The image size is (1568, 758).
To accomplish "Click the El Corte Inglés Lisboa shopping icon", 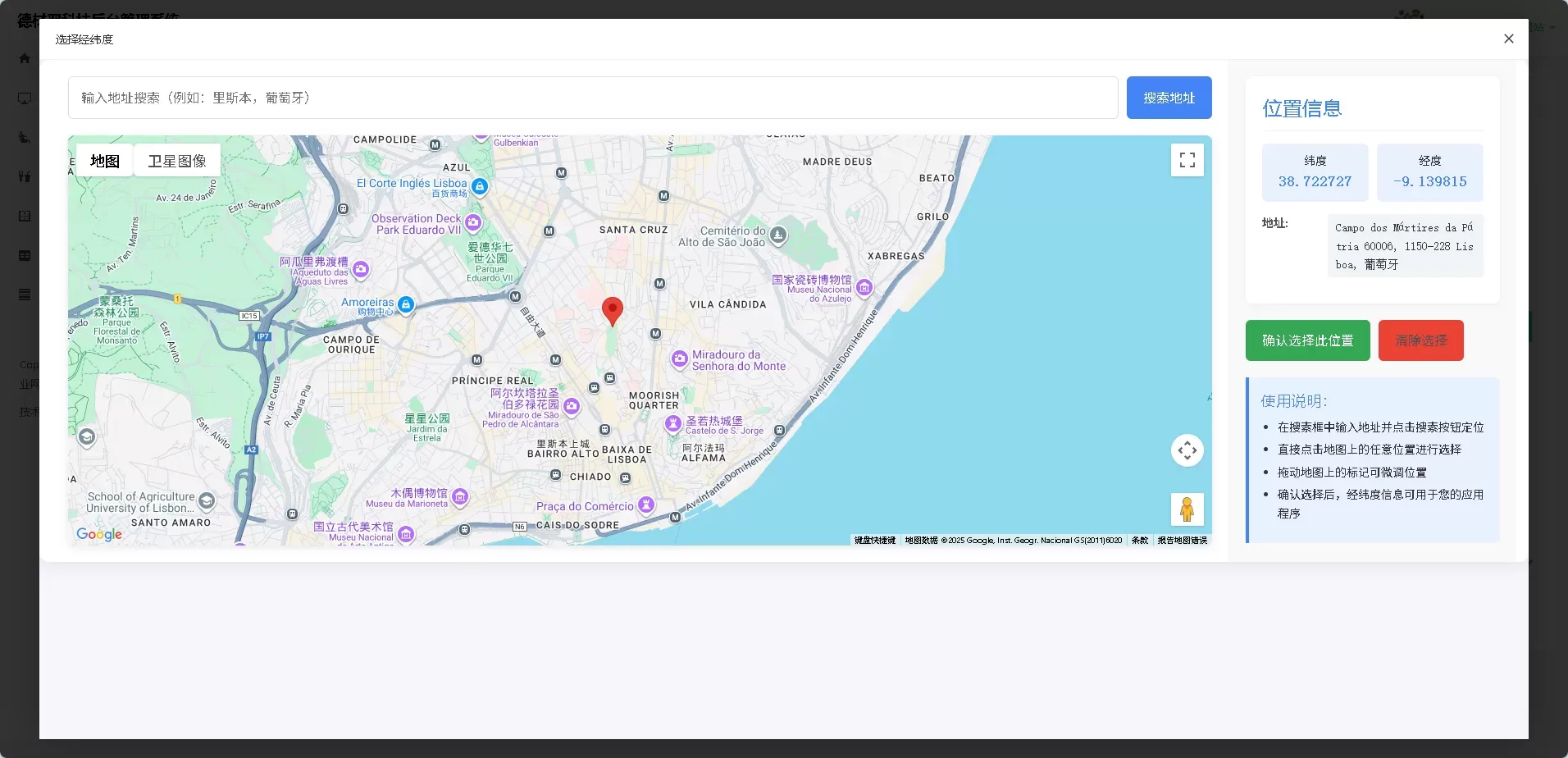I will pos(480,186).
